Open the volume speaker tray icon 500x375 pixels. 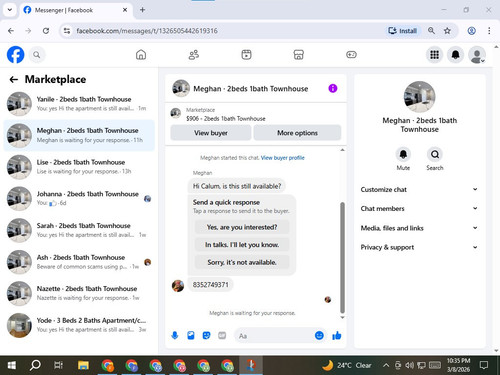pyautogui.click(x=409, y=365)
